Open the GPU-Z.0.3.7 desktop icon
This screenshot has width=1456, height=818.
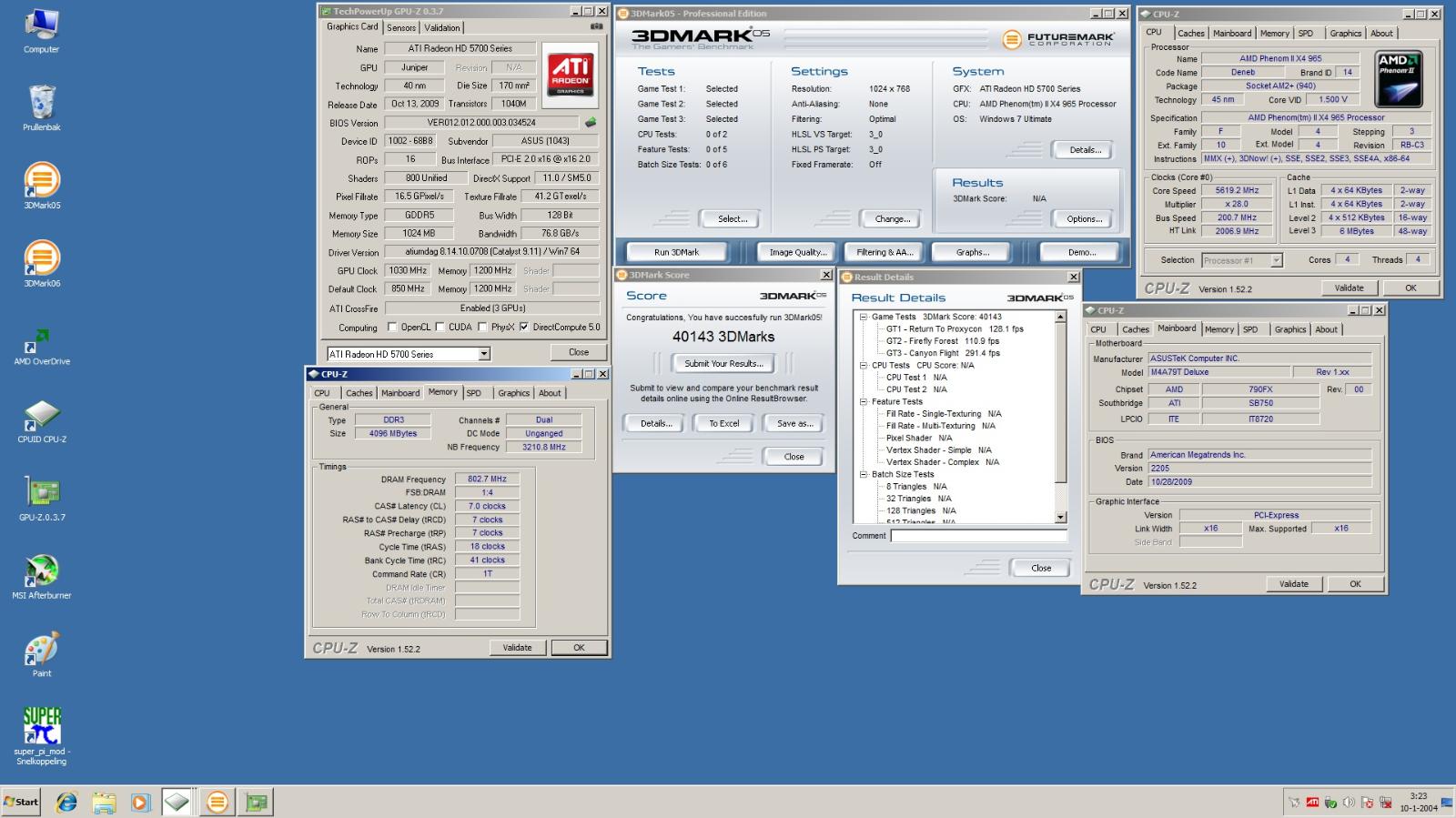42,499
